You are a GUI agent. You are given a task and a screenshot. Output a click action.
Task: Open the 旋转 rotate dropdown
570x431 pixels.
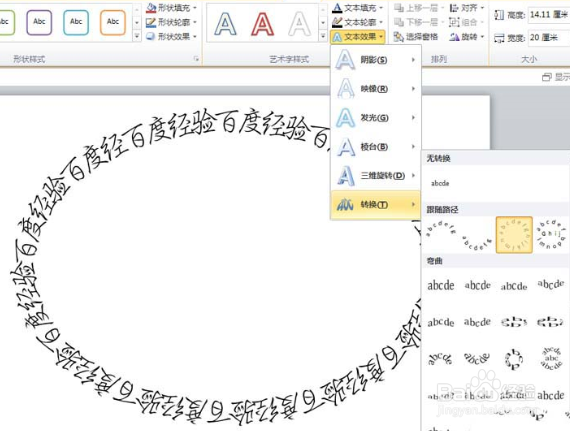[467, 37]
